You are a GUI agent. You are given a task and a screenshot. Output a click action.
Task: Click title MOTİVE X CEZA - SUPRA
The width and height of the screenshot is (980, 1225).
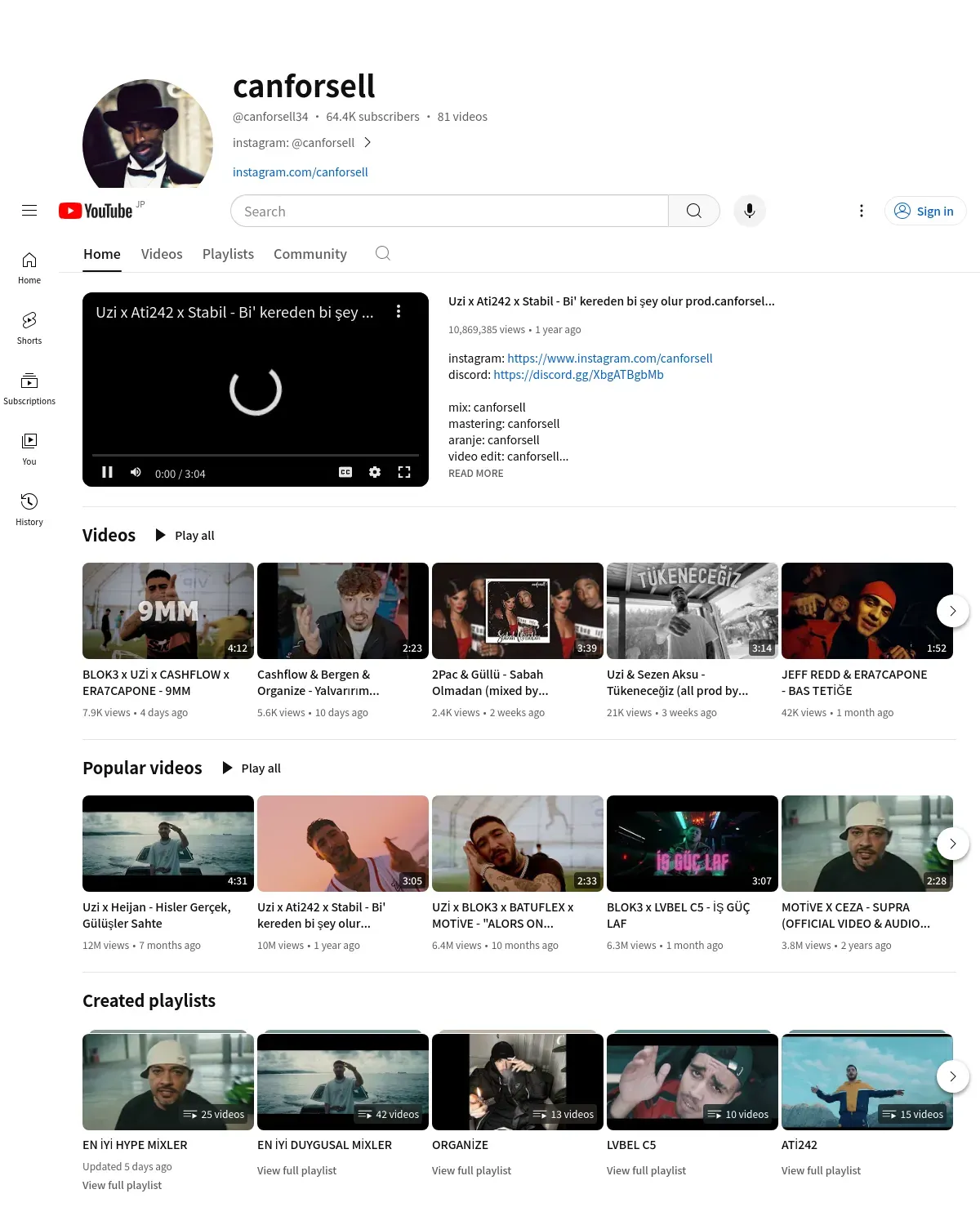(x=856, y=915)
